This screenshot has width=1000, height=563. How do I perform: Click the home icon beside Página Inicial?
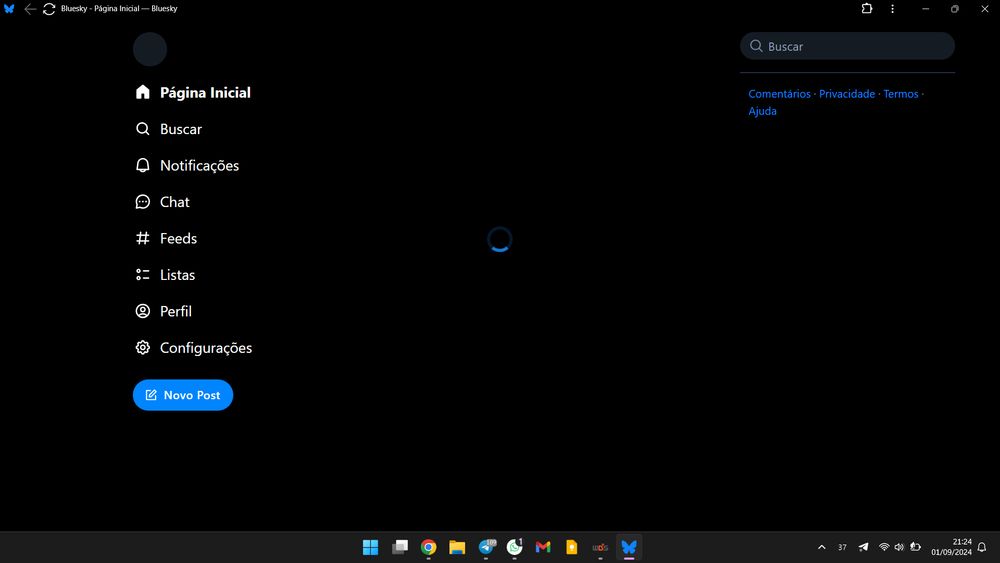(x=143, y=92)
